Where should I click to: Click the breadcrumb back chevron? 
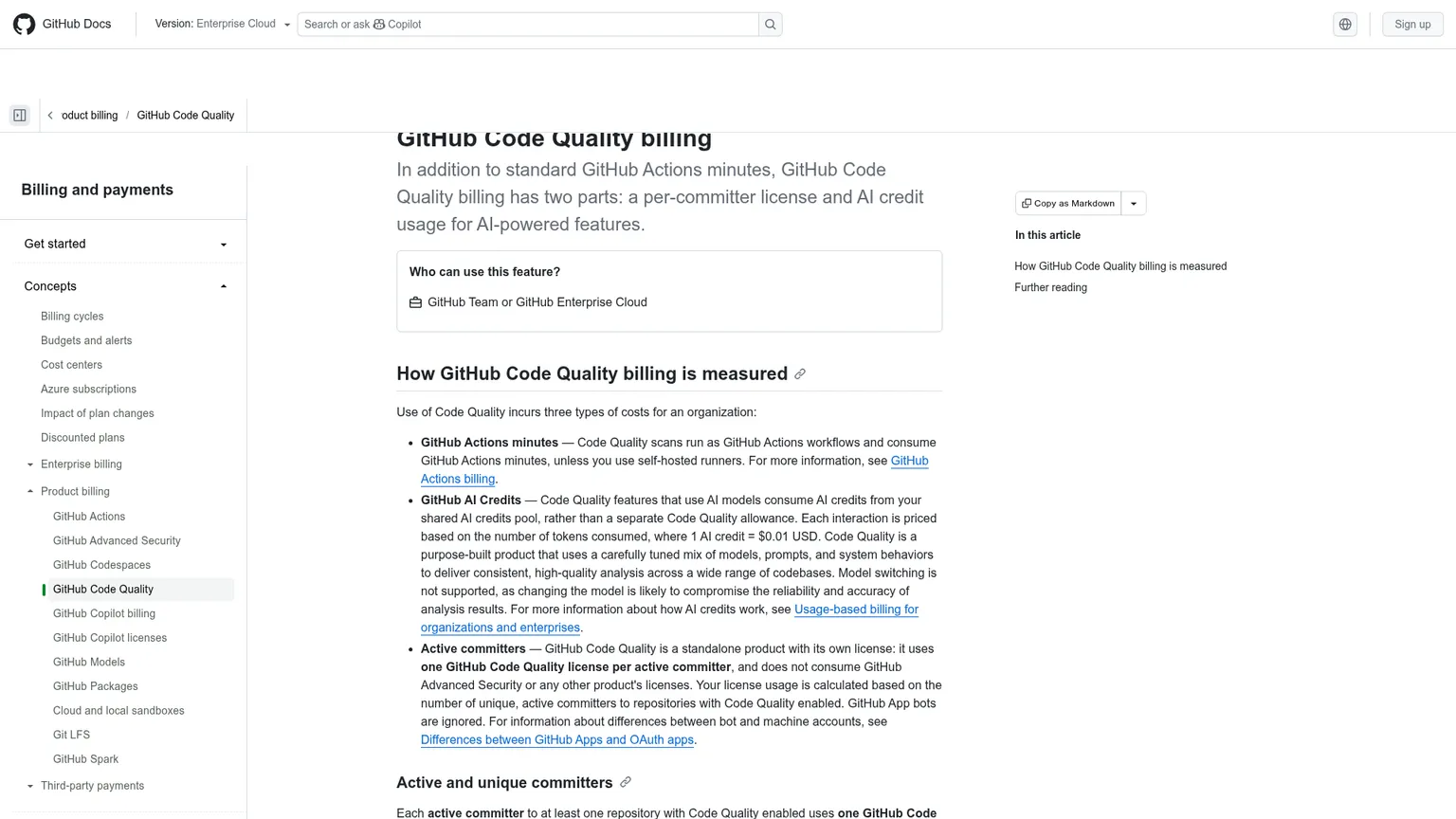tap(50, 116)
